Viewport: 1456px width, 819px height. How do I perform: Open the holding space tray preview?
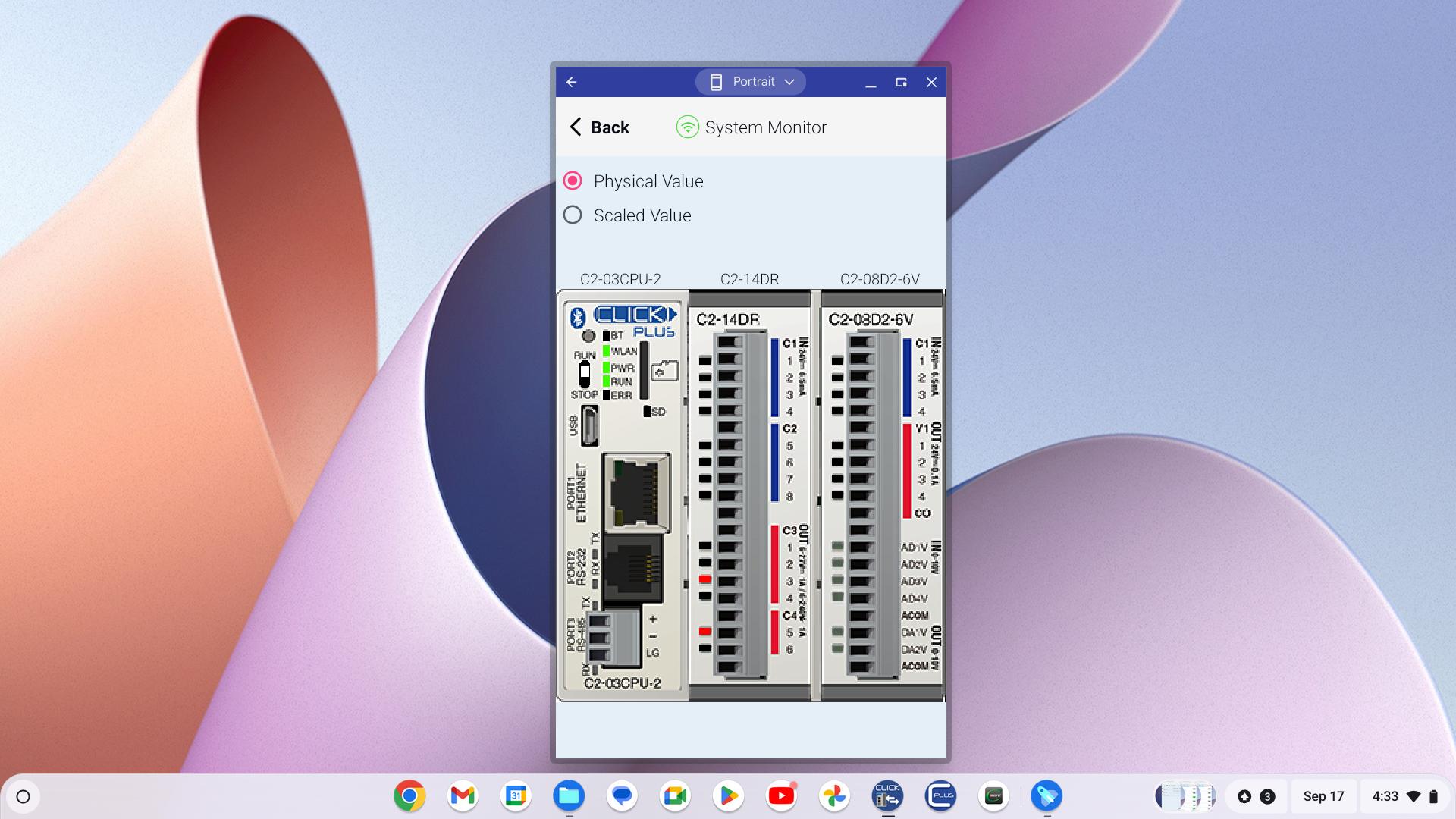click(1185, 796)
